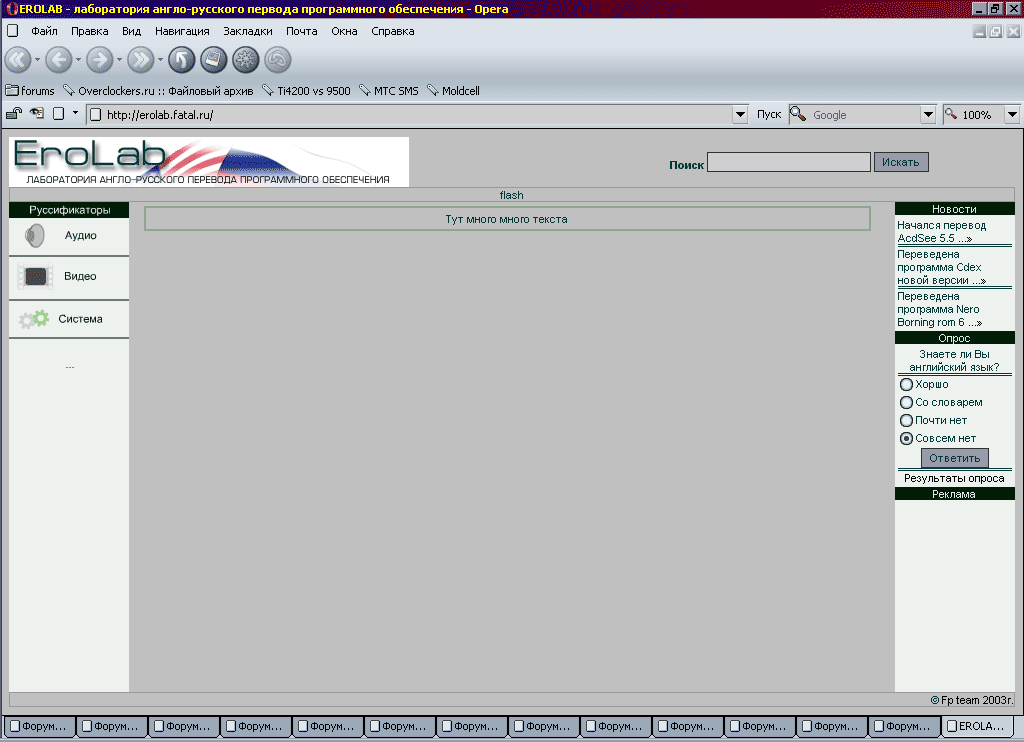Open the Результаты опроса link
1024x742 pixels.
click(954, 478)
